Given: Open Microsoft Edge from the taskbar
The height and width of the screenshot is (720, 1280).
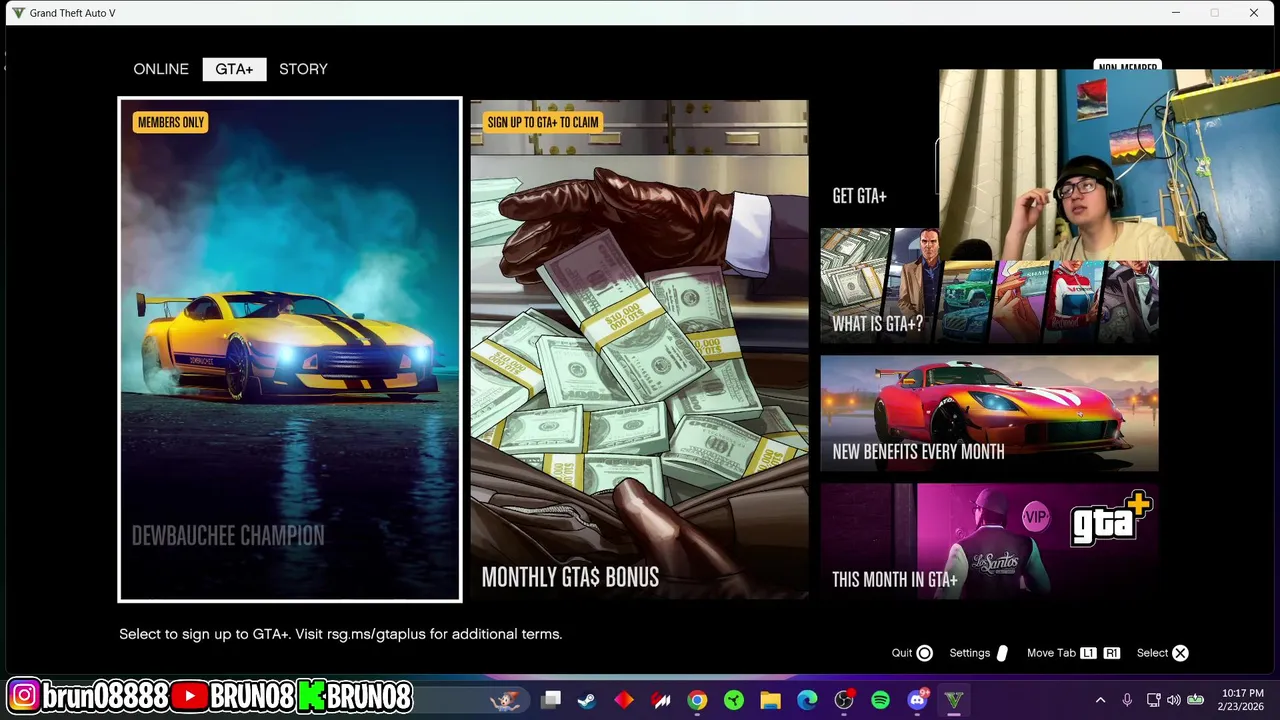Looking at the screenshot, I should [x=807, y=700].
